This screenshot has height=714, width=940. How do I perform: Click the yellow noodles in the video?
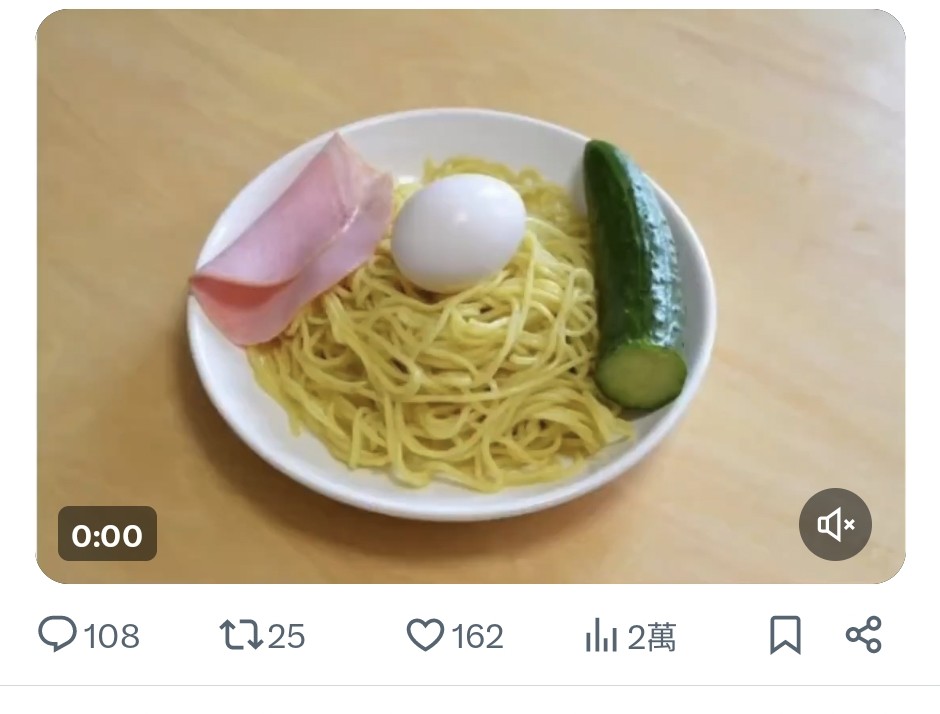pyautogui.click(x=444, y=384)
